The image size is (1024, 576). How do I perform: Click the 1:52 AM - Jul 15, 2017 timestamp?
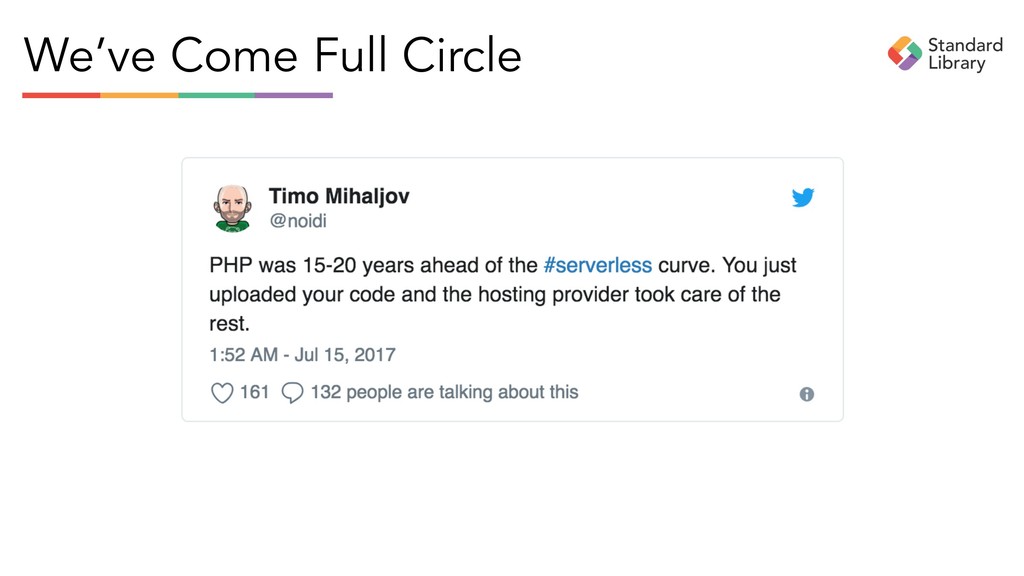tap(302, 355)
